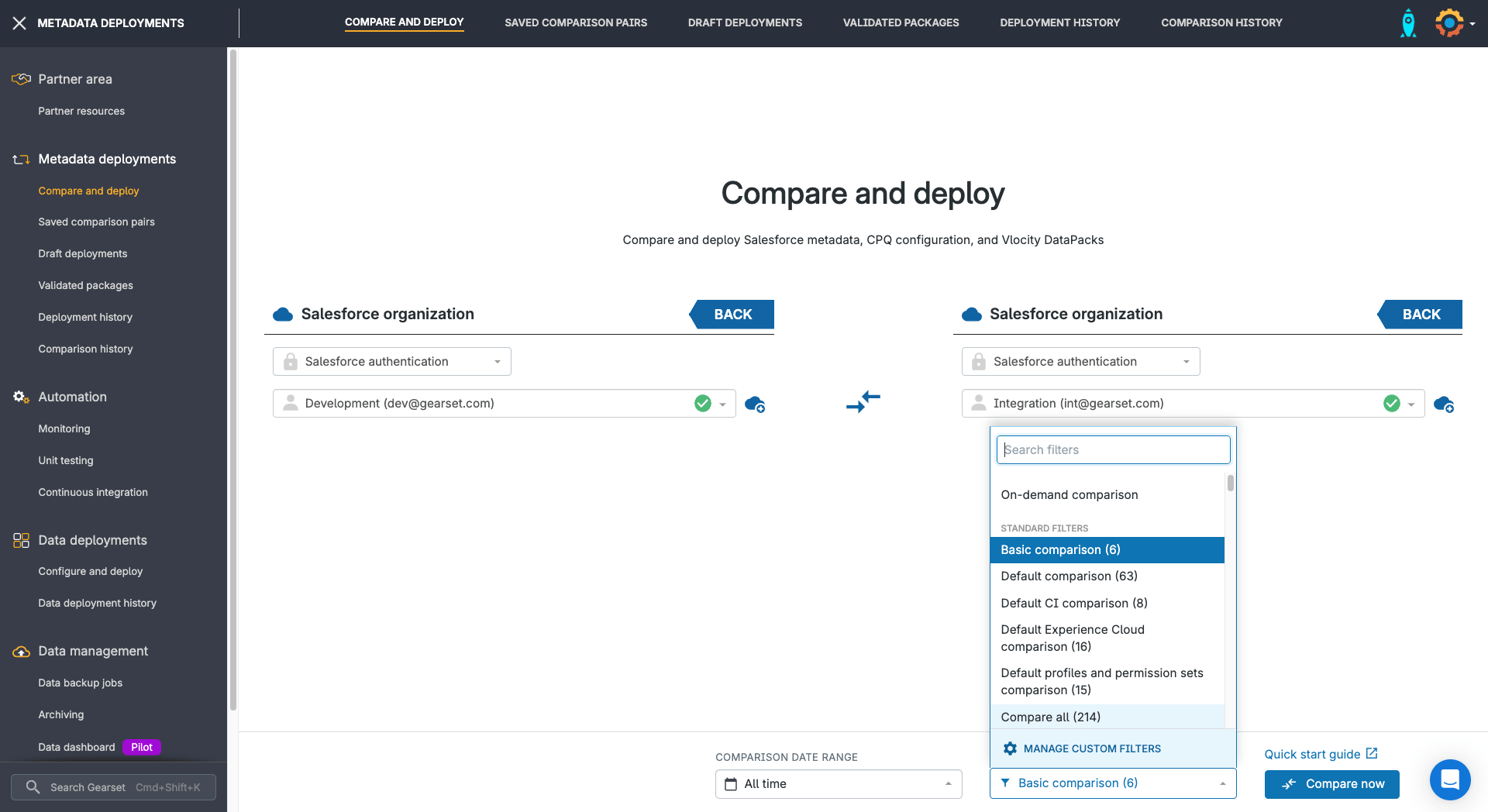Choose Default CI comparison (8) filter
This screenshot has width=1488, height=812.
tap(1073, 603)
